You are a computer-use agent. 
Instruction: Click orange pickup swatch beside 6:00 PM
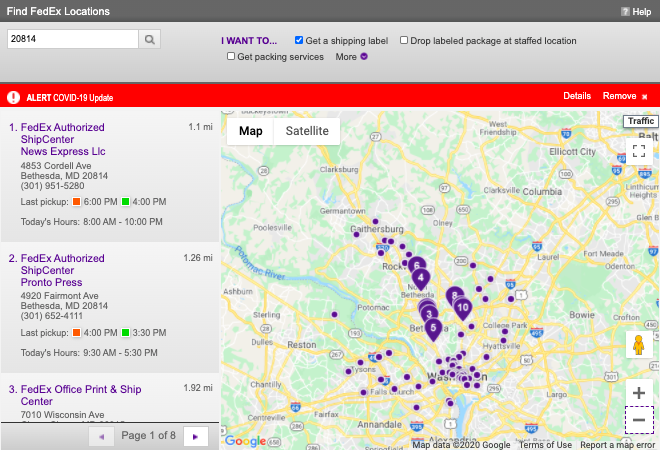click(76, 202)
